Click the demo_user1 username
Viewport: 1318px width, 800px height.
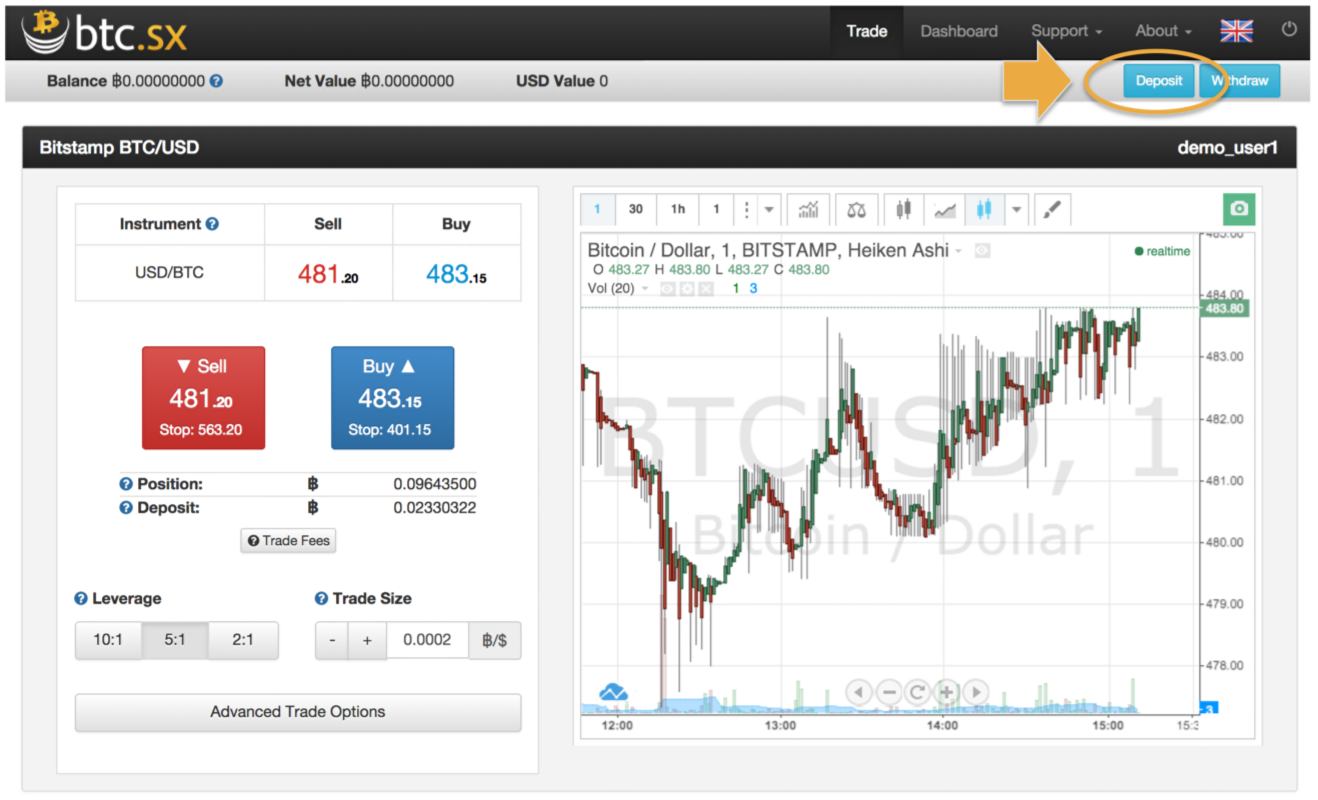click(x=1228, y=148)
